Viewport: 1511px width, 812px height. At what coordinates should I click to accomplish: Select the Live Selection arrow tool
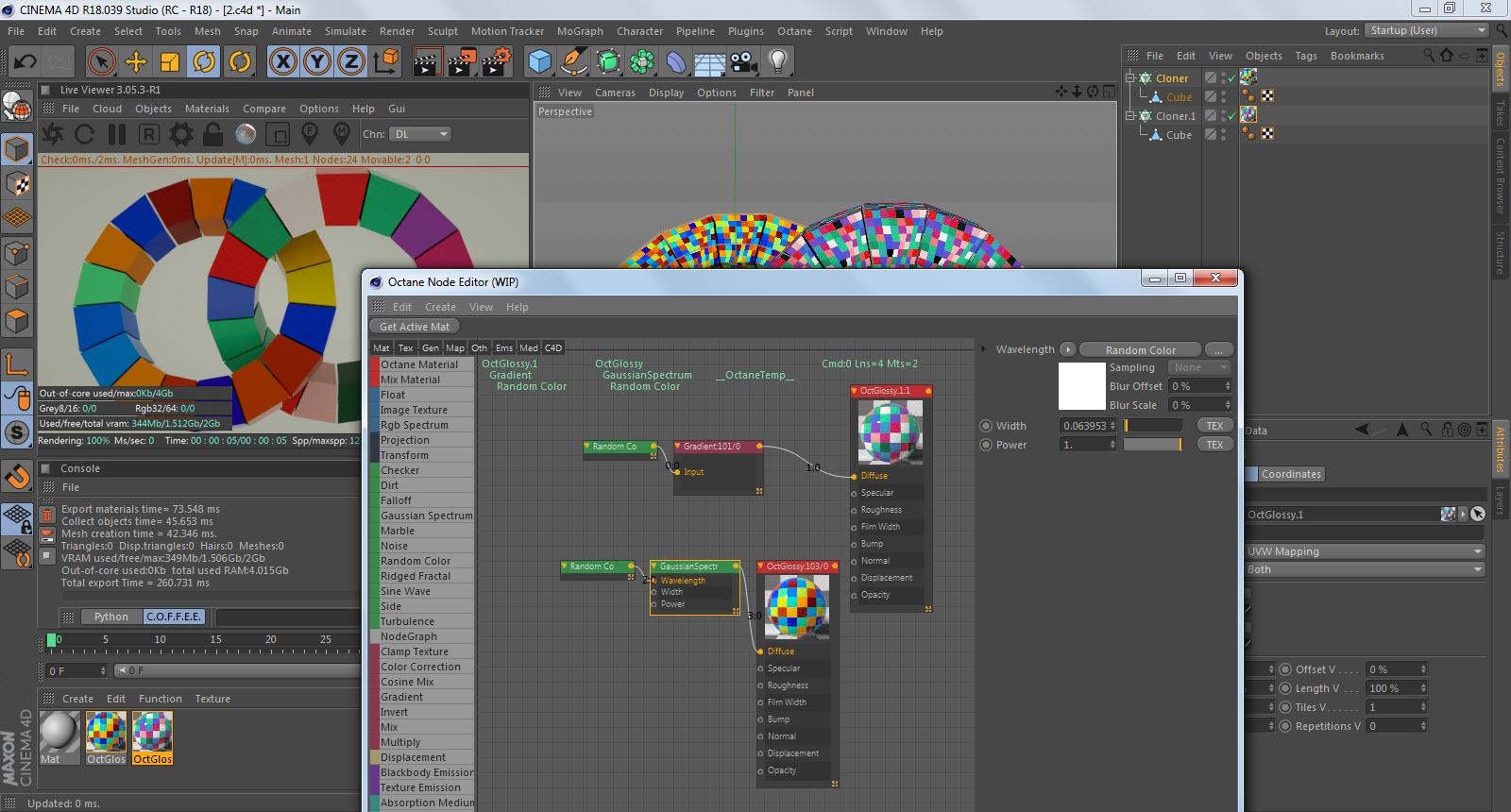[101, 62]
